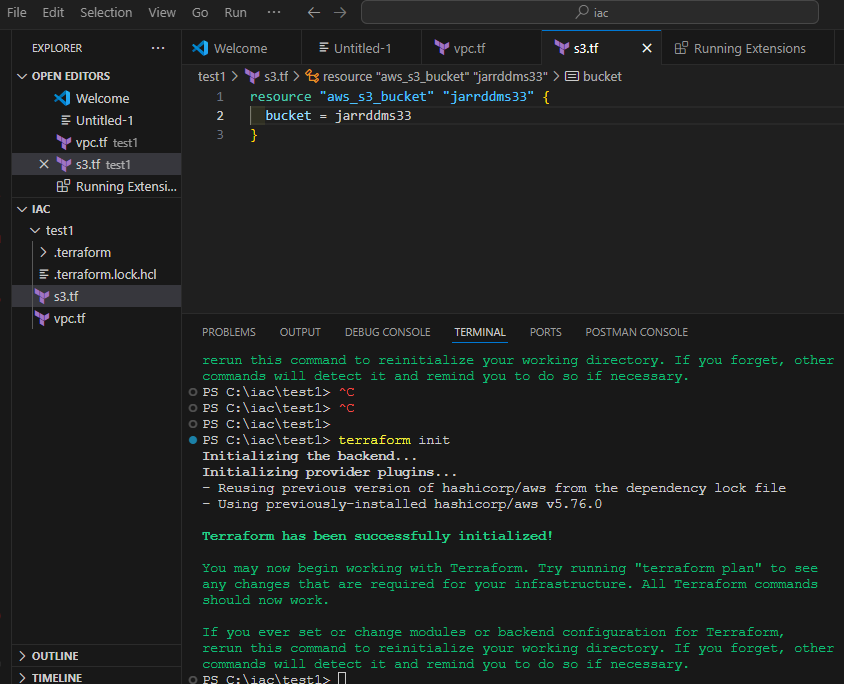Click the resource symbol icon in breadcrumb
Screen dimensions: 844x684
click(x=312, y=76)
